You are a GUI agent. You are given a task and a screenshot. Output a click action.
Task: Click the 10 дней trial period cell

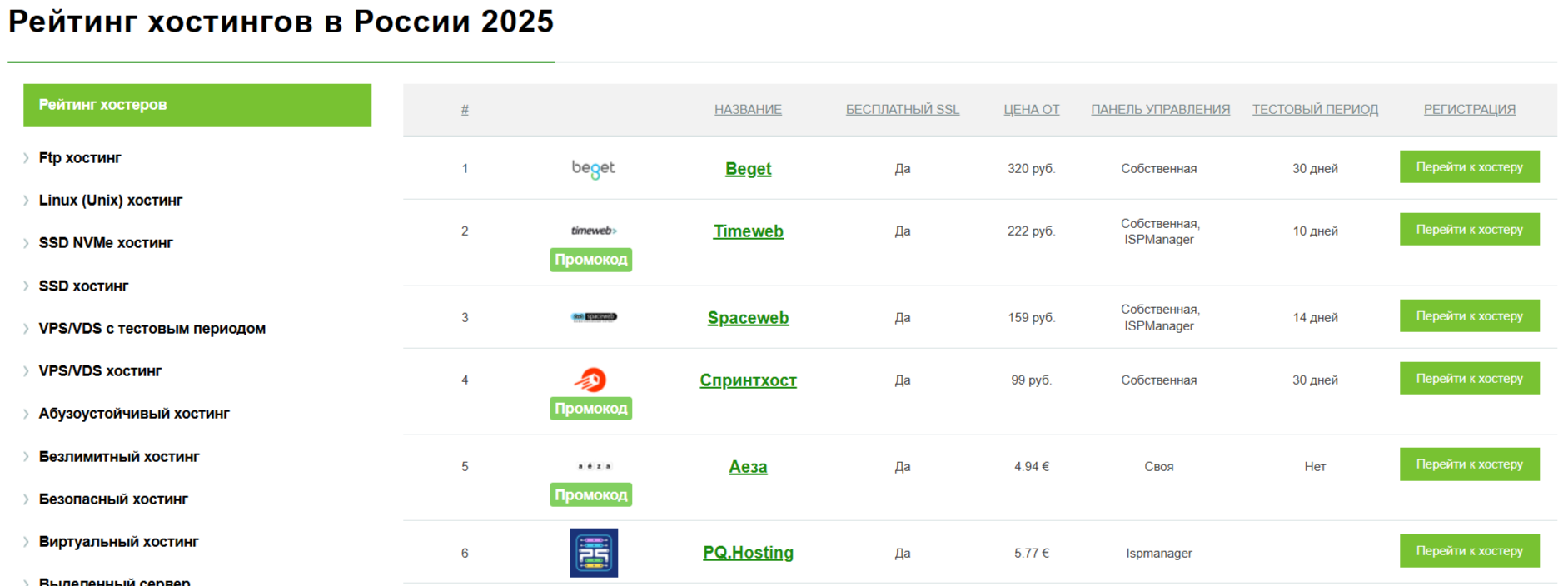point(1315,231)
